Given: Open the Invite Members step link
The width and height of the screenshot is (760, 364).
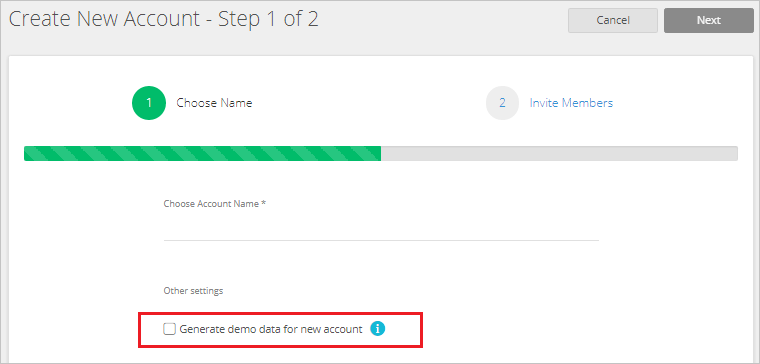Looking at the screenshot, I should (571, 103).
